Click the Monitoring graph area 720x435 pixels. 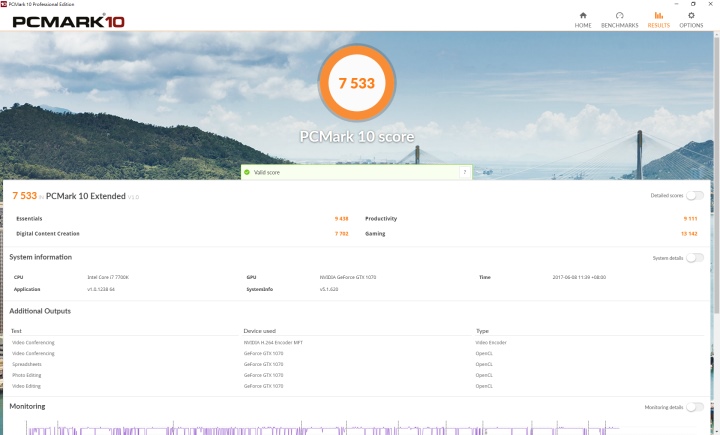[x=360, y=427]
